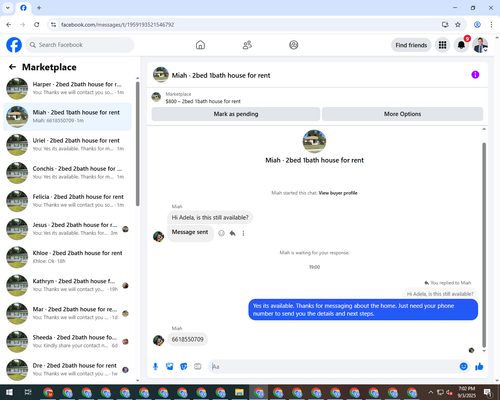Image resolution: width=500 pixels, height=400 pixels.
Task: Click the Mark as pending button
Action: [x=236, y=114]
